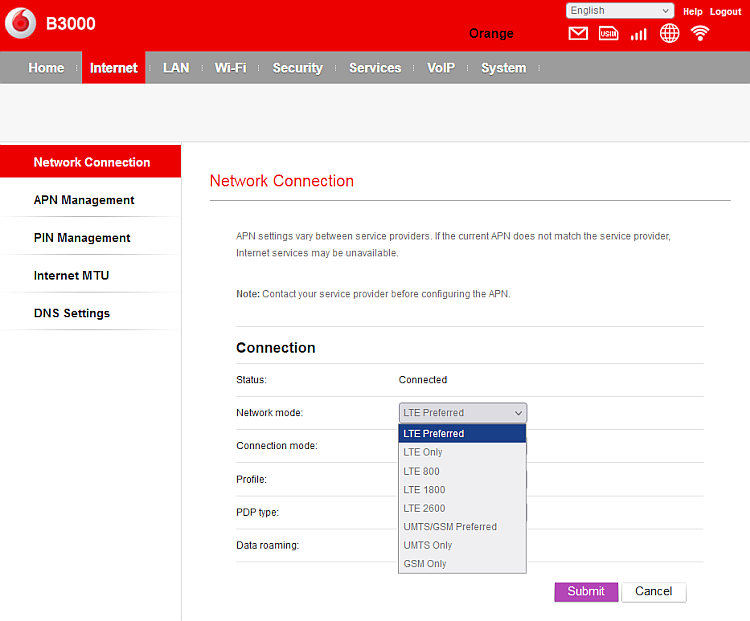Open the Security tab
This screenshot has height=621, width=750.
point(297,68)
